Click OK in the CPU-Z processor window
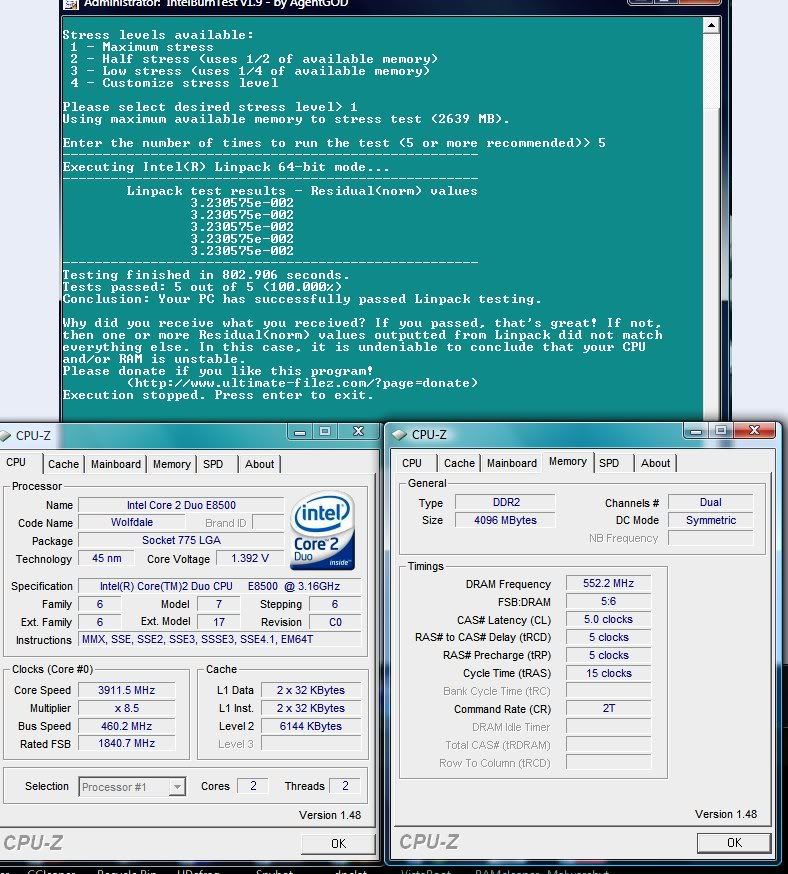The width and height of the screenshot is (788, 874). [x=338, y=843]
